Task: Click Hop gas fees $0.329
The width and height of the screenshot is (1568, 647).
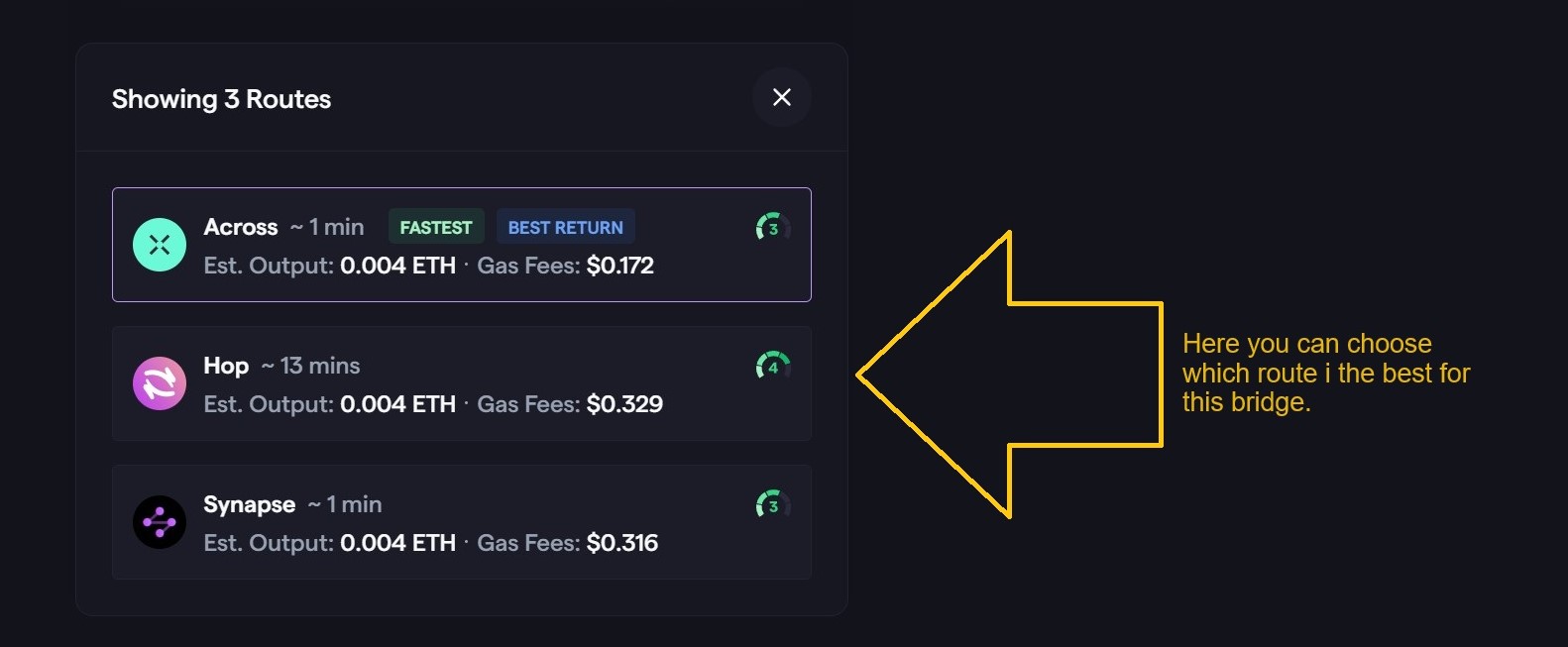Action: coord(624,404)
